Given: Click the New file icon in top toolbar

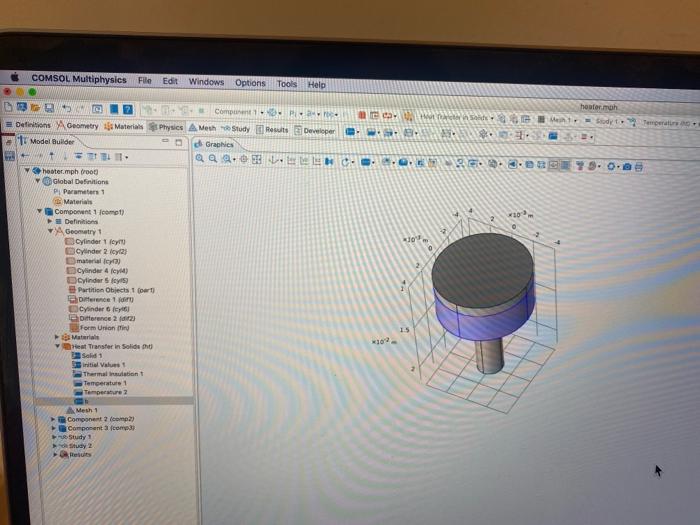Looking at the screenshot, I should pyautogui.click(x=8, y=107).
